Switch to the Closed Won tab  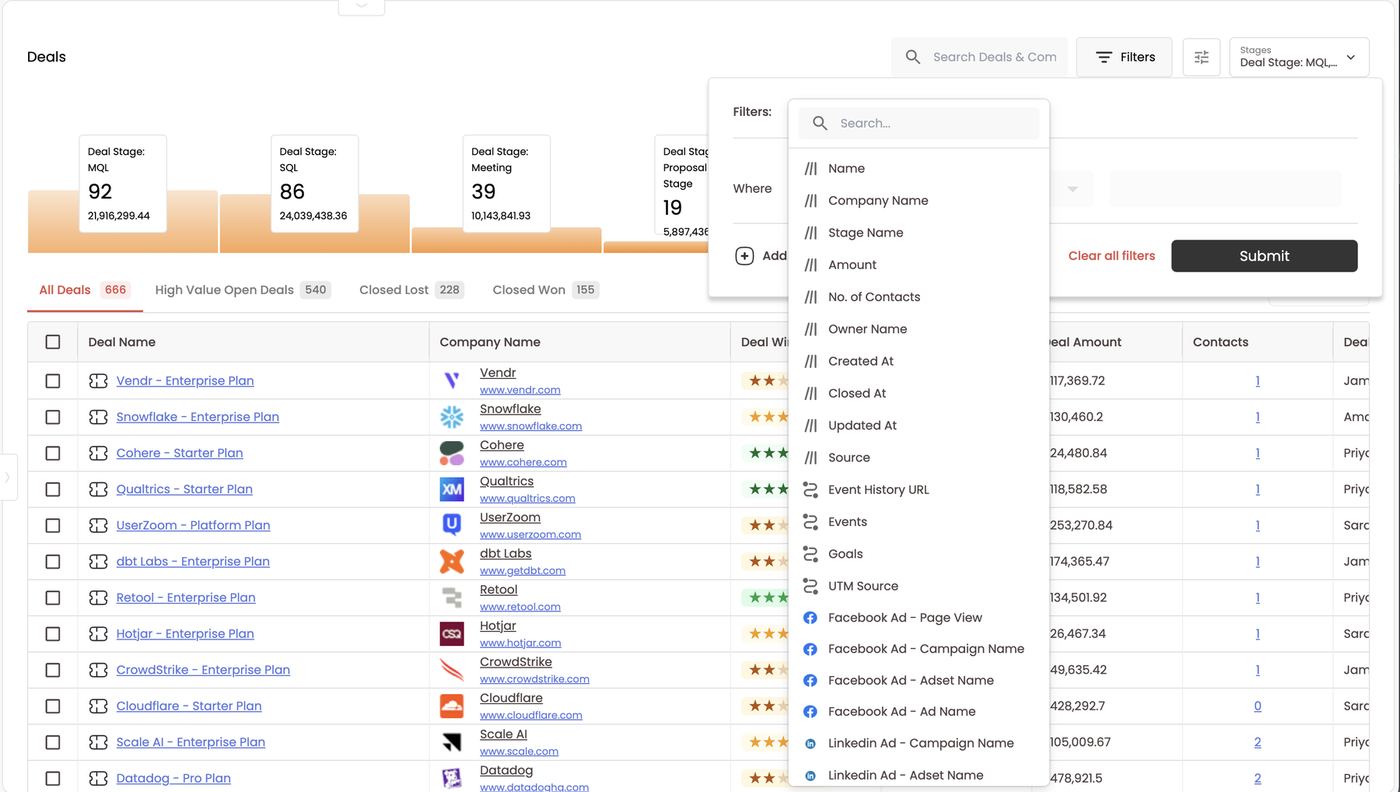[545, 290]
